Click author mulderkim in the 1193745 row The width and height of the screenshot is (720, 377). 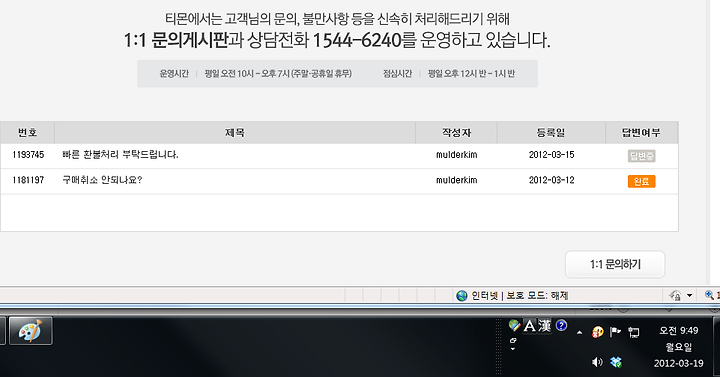[x=456, y=155]
